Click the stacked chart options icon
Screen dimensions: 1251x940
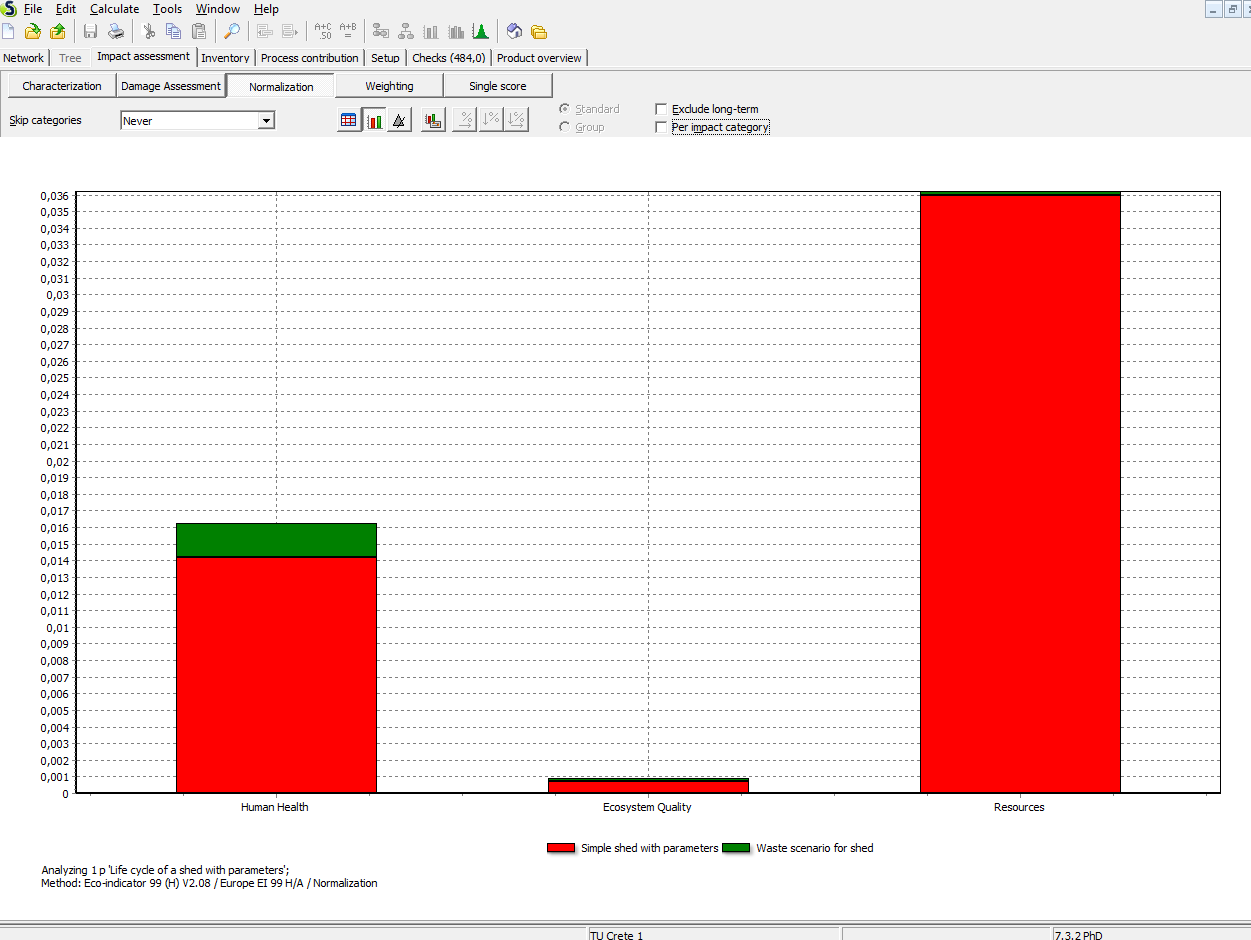pos(433,121)
